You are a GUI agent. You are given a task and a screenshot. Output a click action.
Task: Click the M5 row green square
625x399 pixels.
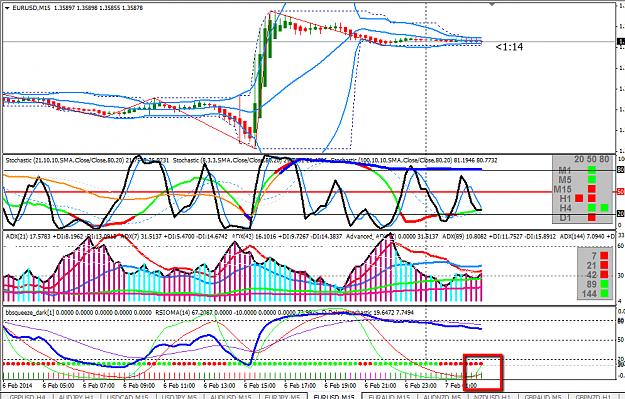point(592,179)
